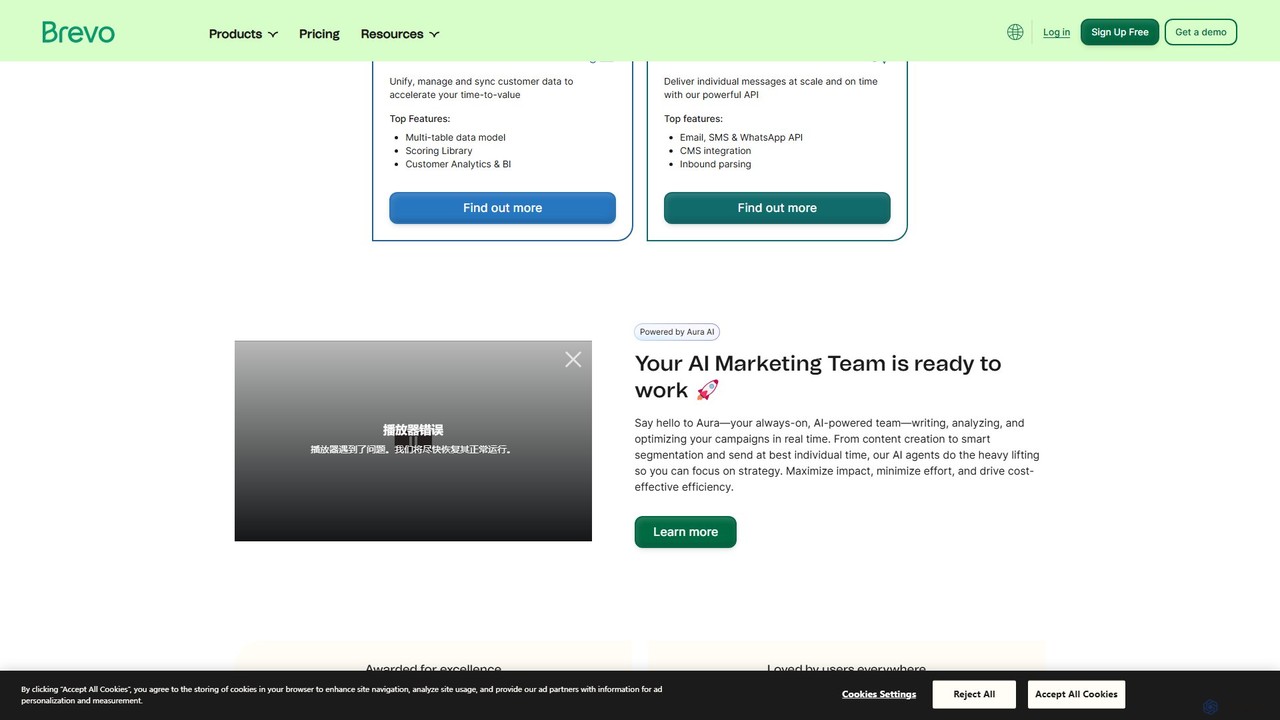
Task: Click Learn more about Aura AI
Action: pos(685,532)
